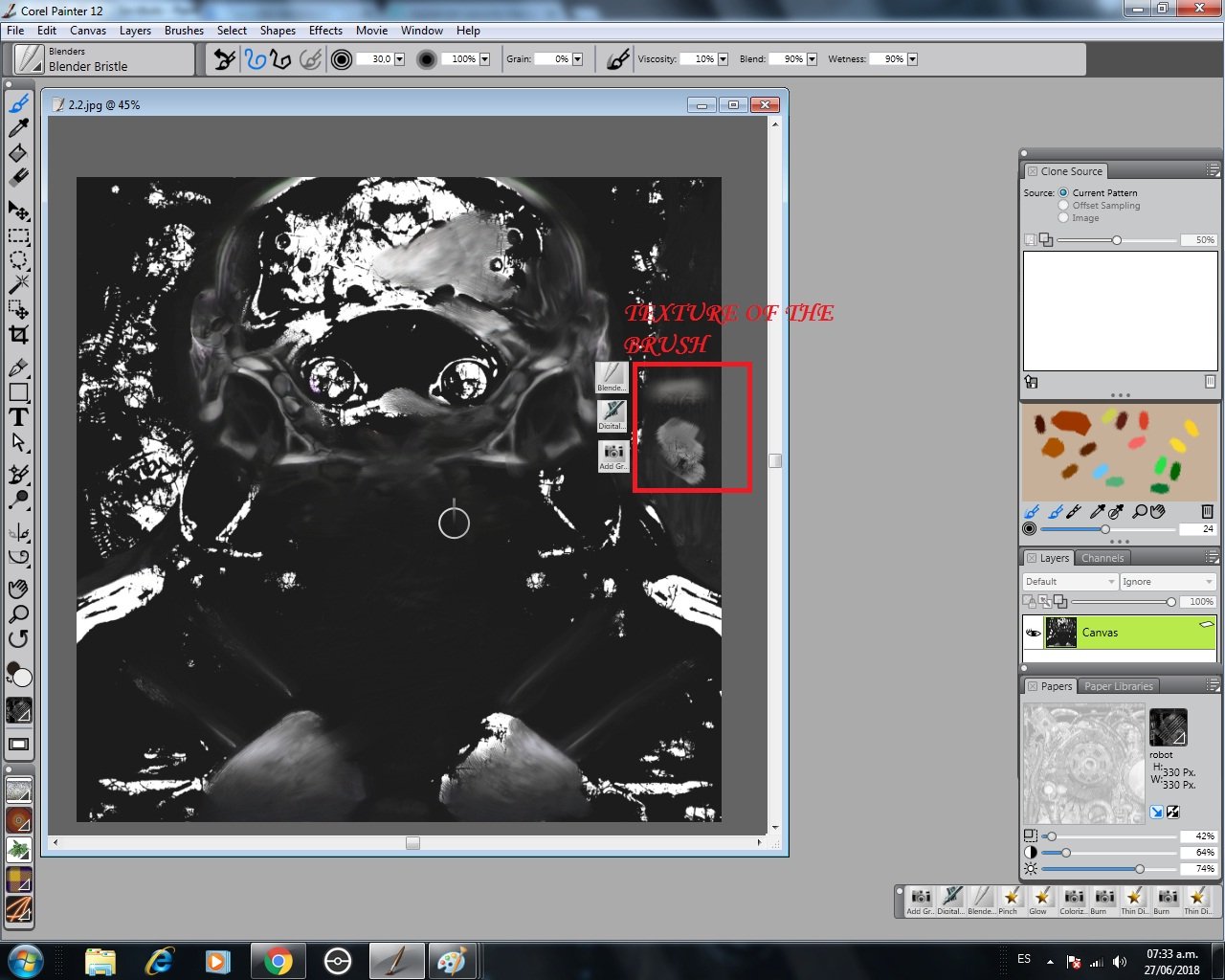
Task: Click the Straight Line Strokes icon
Action: tap(280, 59)
